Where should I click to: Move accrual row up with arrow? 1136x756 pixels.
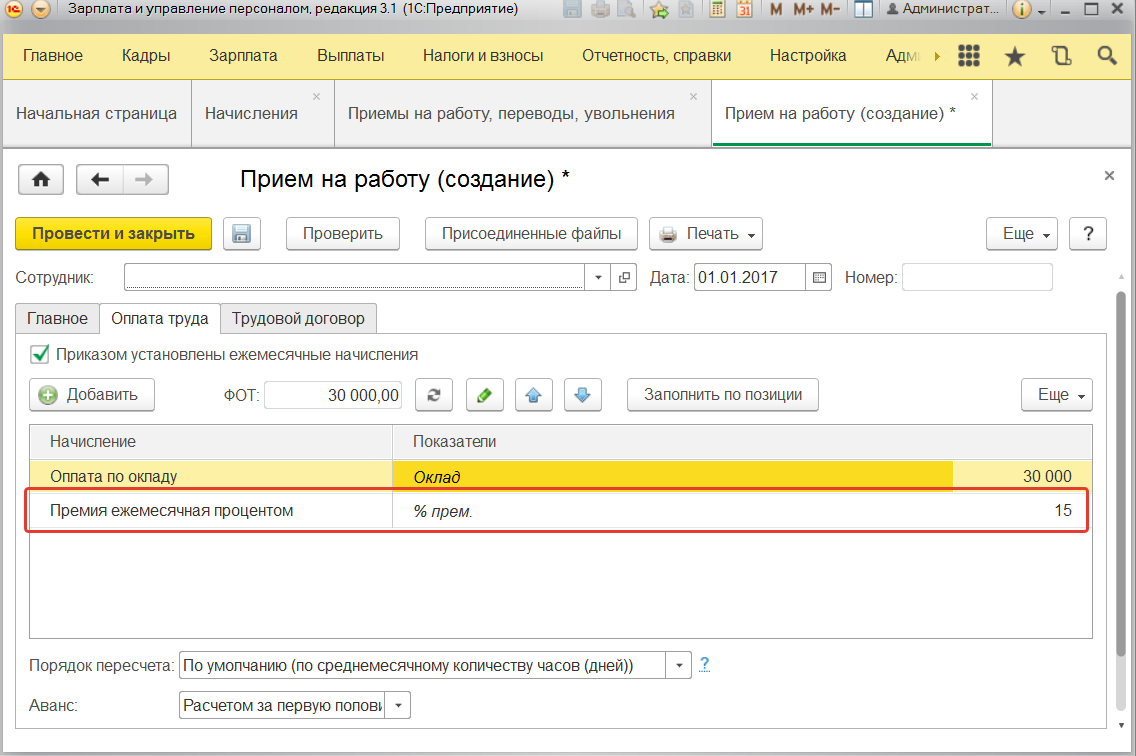click(533, 395)
